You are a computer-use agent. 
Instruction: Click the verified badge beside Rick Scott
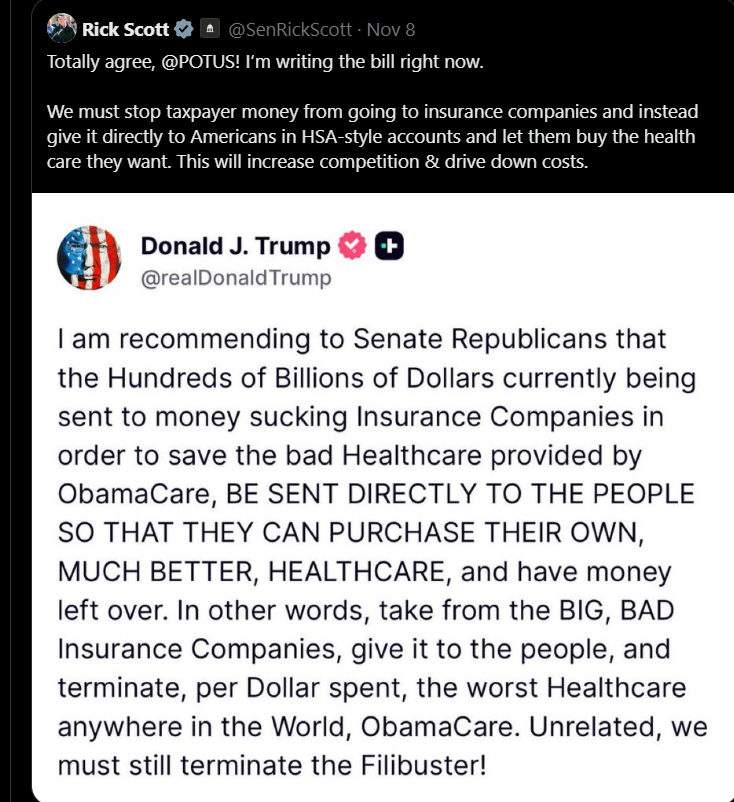(x=183, y=29)
